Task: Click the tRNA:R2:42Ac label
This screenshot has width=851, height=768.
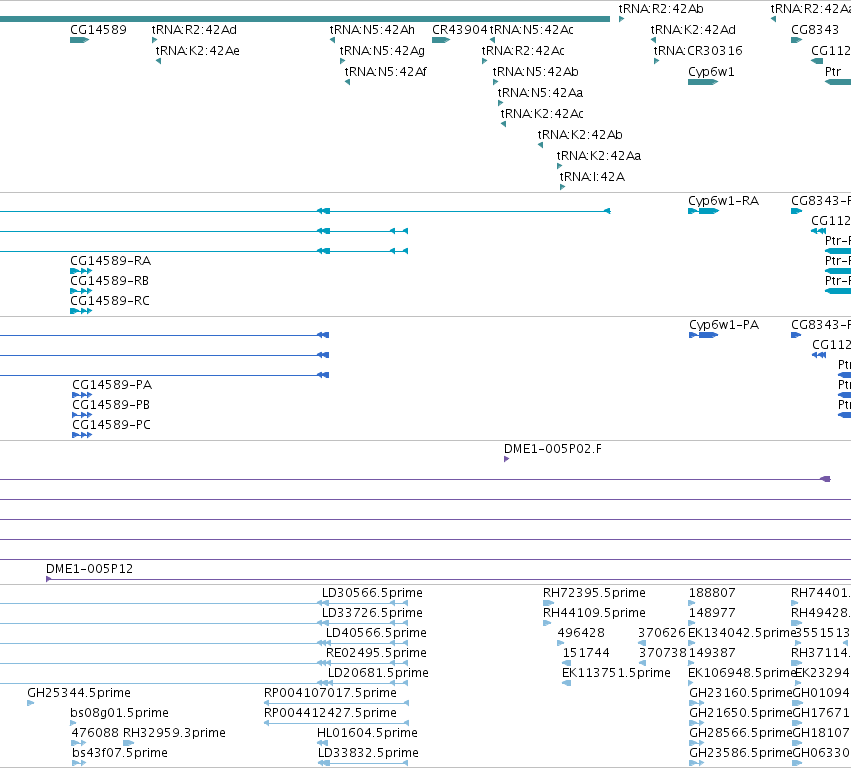Action: (x=523, y=51)
